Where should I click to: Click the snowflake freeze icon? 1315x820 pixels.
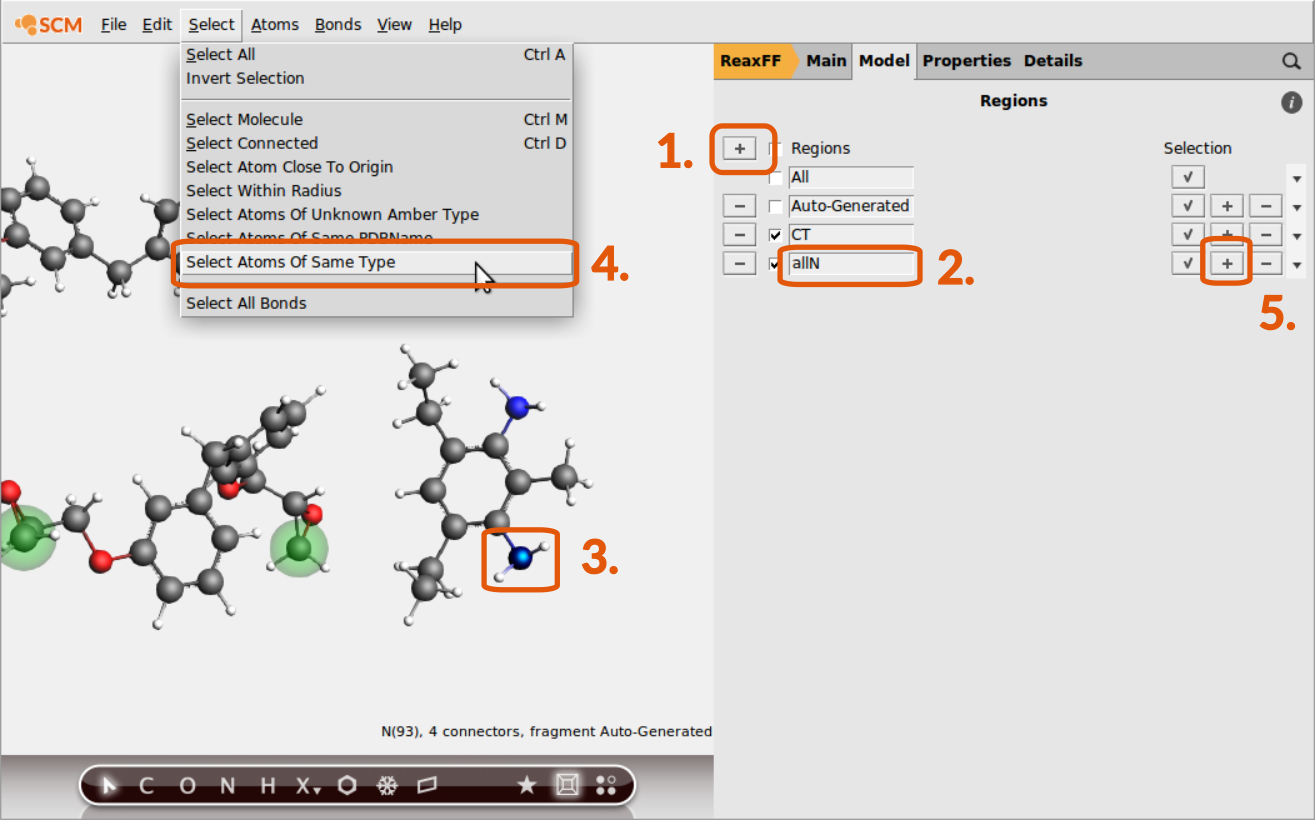click(x=386, y=786)
